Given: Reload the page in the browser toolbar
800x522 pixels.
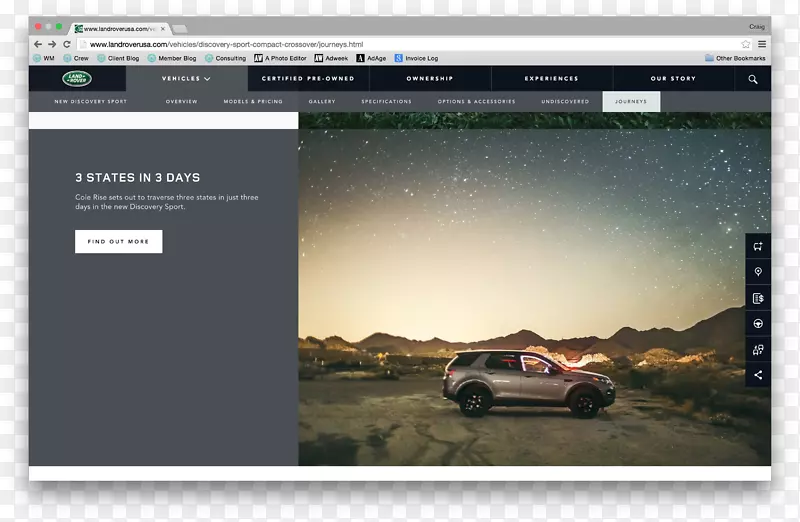Looking at the screenshot, I should (x=67, y=44).
